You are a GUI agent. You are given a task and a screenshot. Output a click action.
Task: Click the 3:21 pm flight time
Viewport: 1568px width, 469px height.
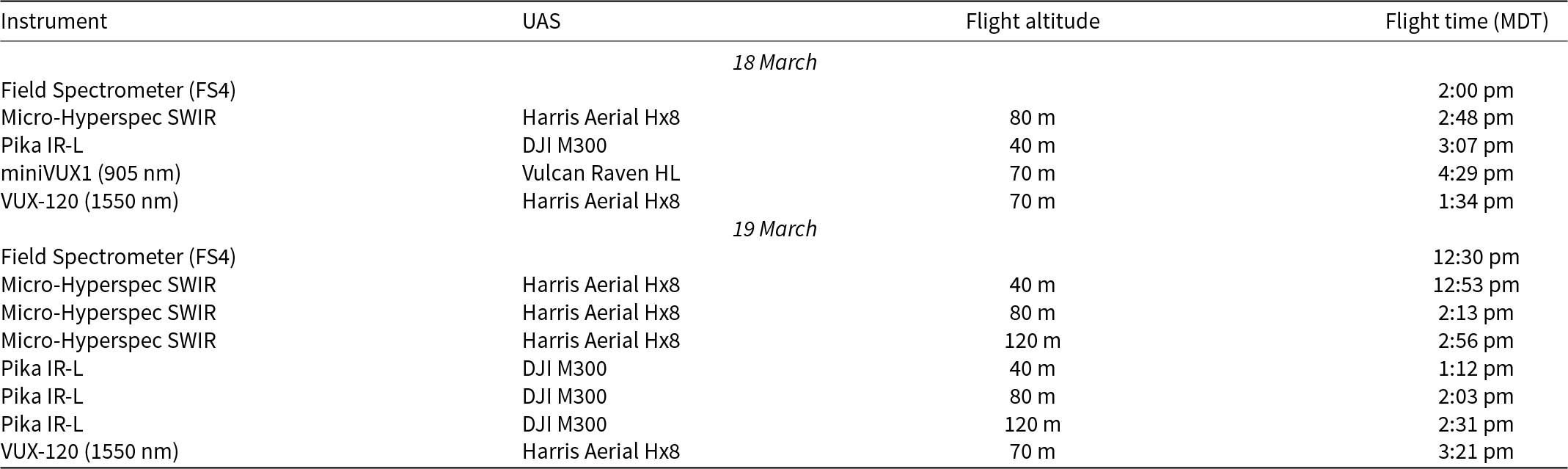pos(1476,451)
